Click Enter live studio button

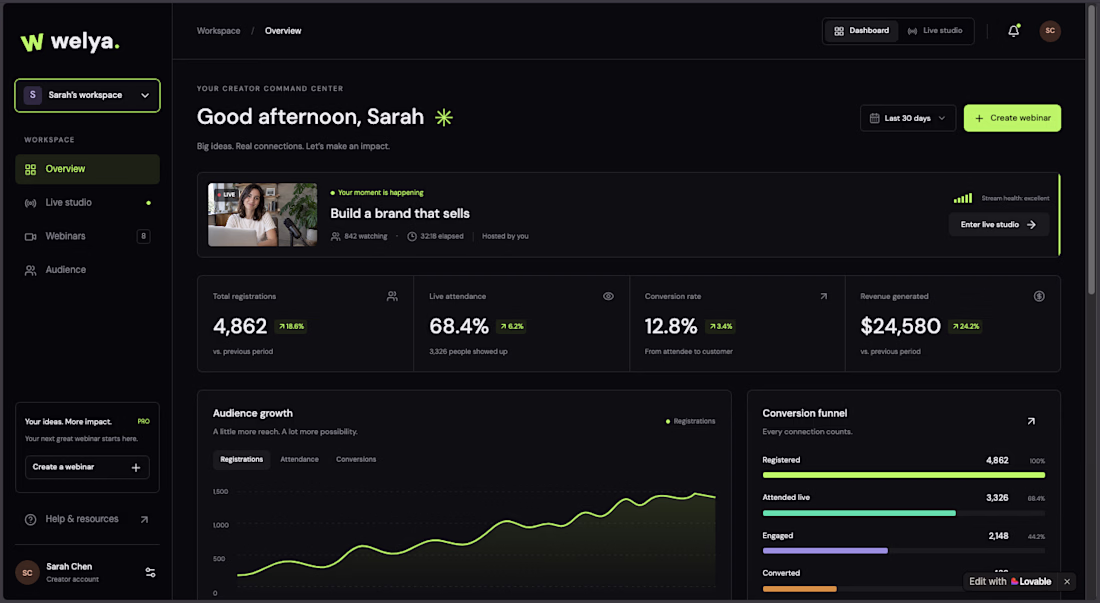pyautogui.click(x=998, y=224)
